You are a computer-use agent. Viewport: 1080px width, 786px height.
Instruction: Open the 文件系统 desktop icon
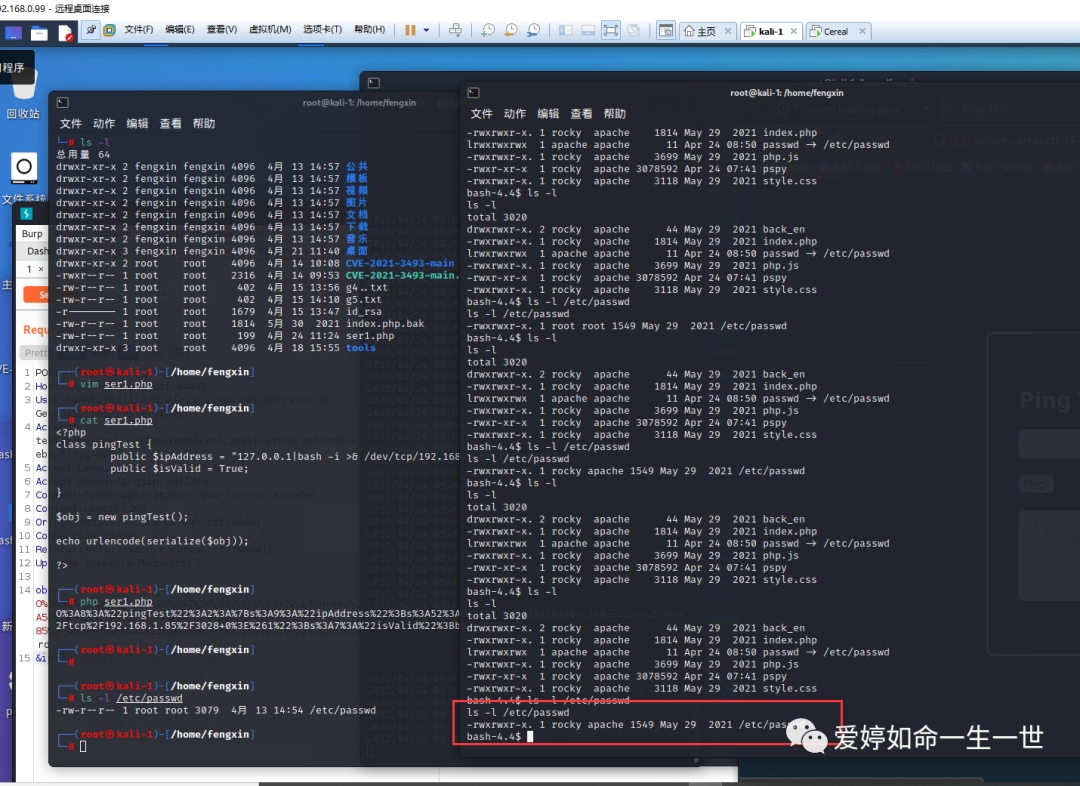[23, 176]
